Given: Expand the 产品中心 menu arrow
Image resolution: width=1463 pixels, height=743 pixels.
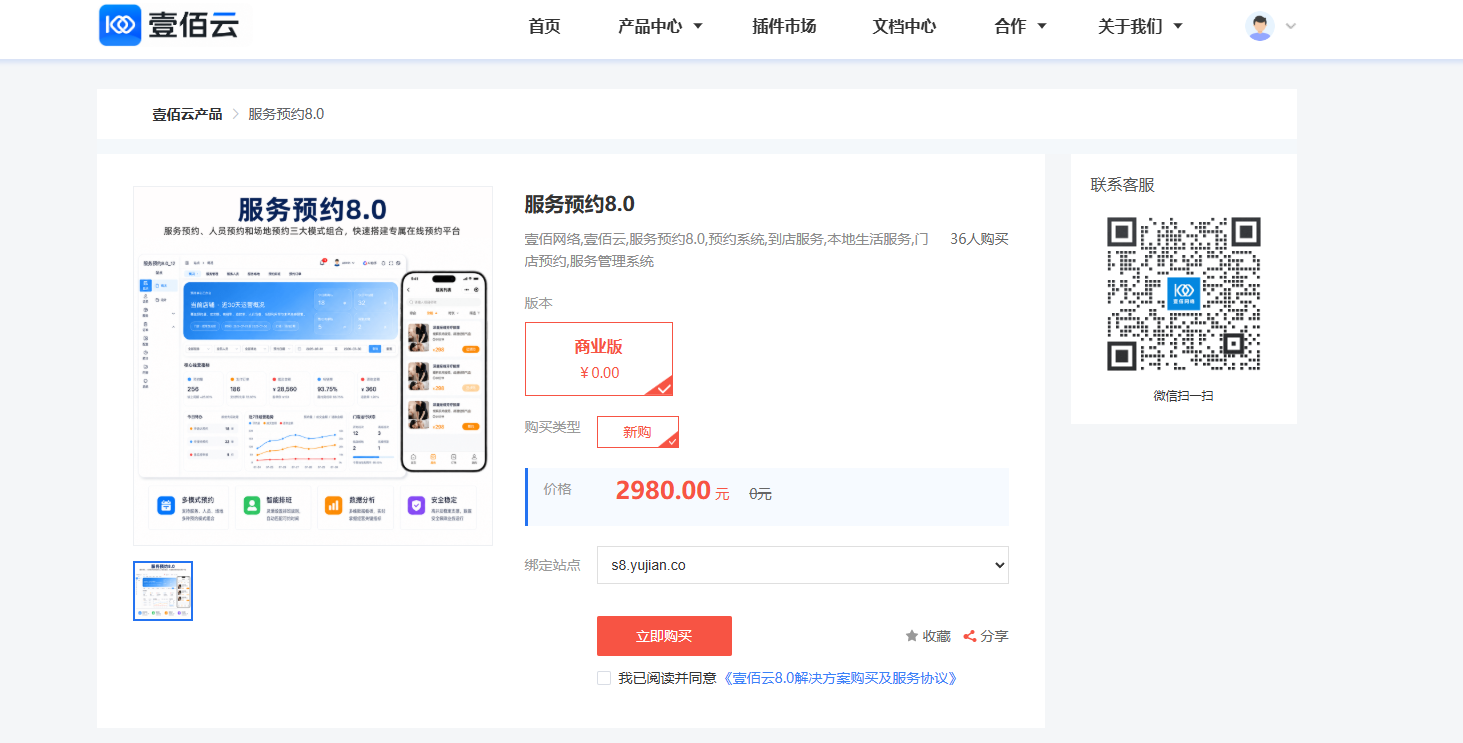Looking at the screenshot, I should (698, 26).
